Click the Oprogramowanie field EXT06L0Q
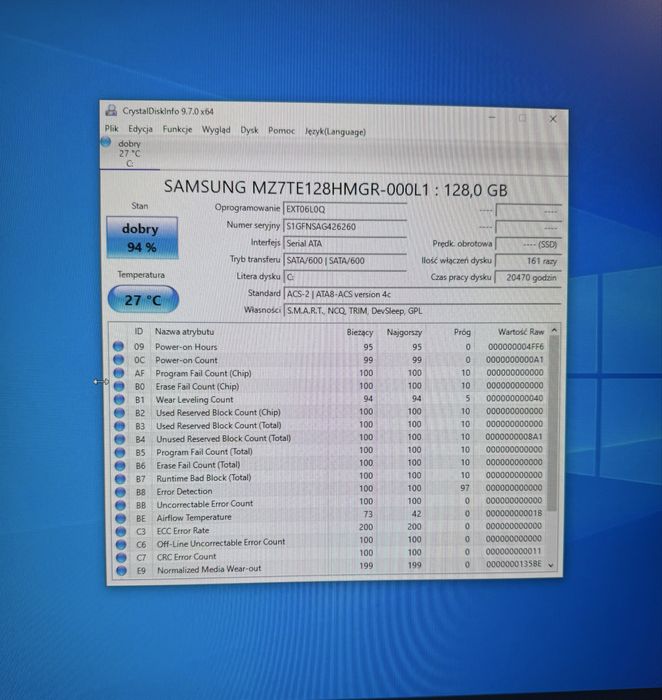 (x=345, y=209)
